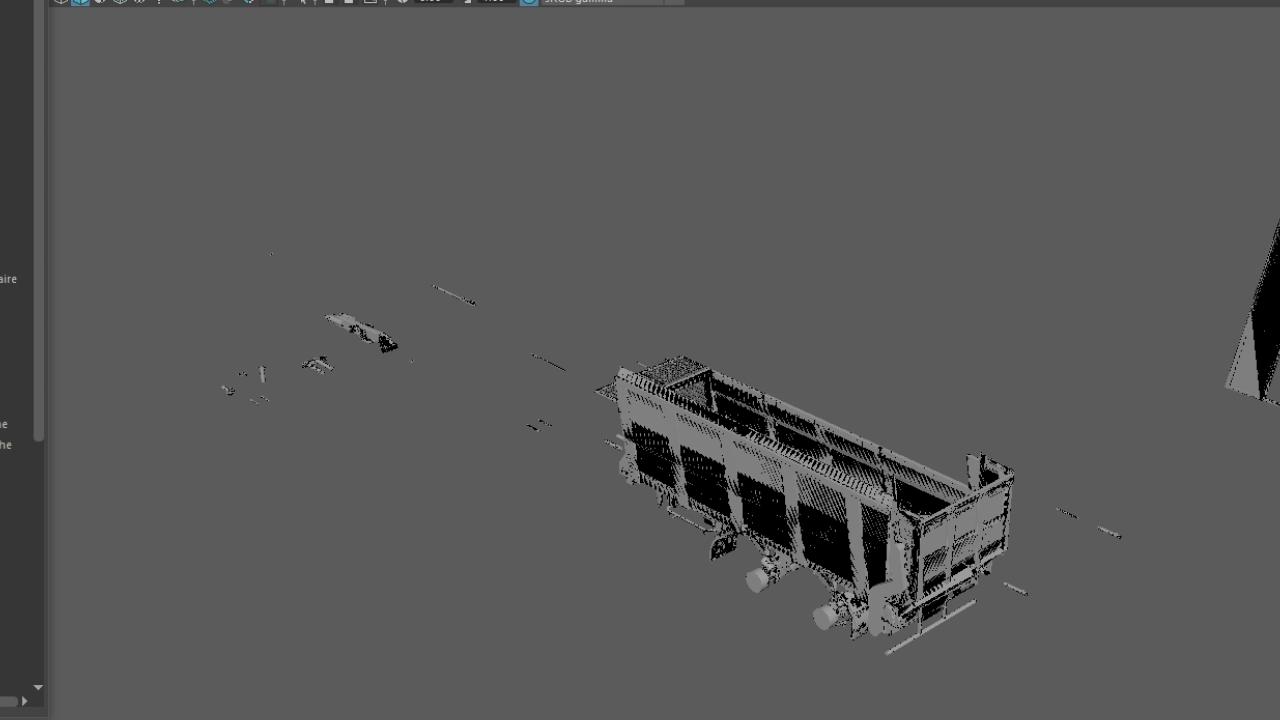Toggle the color management view transform icon
This screenshot has height=720, width=1280.
(529, 1)
